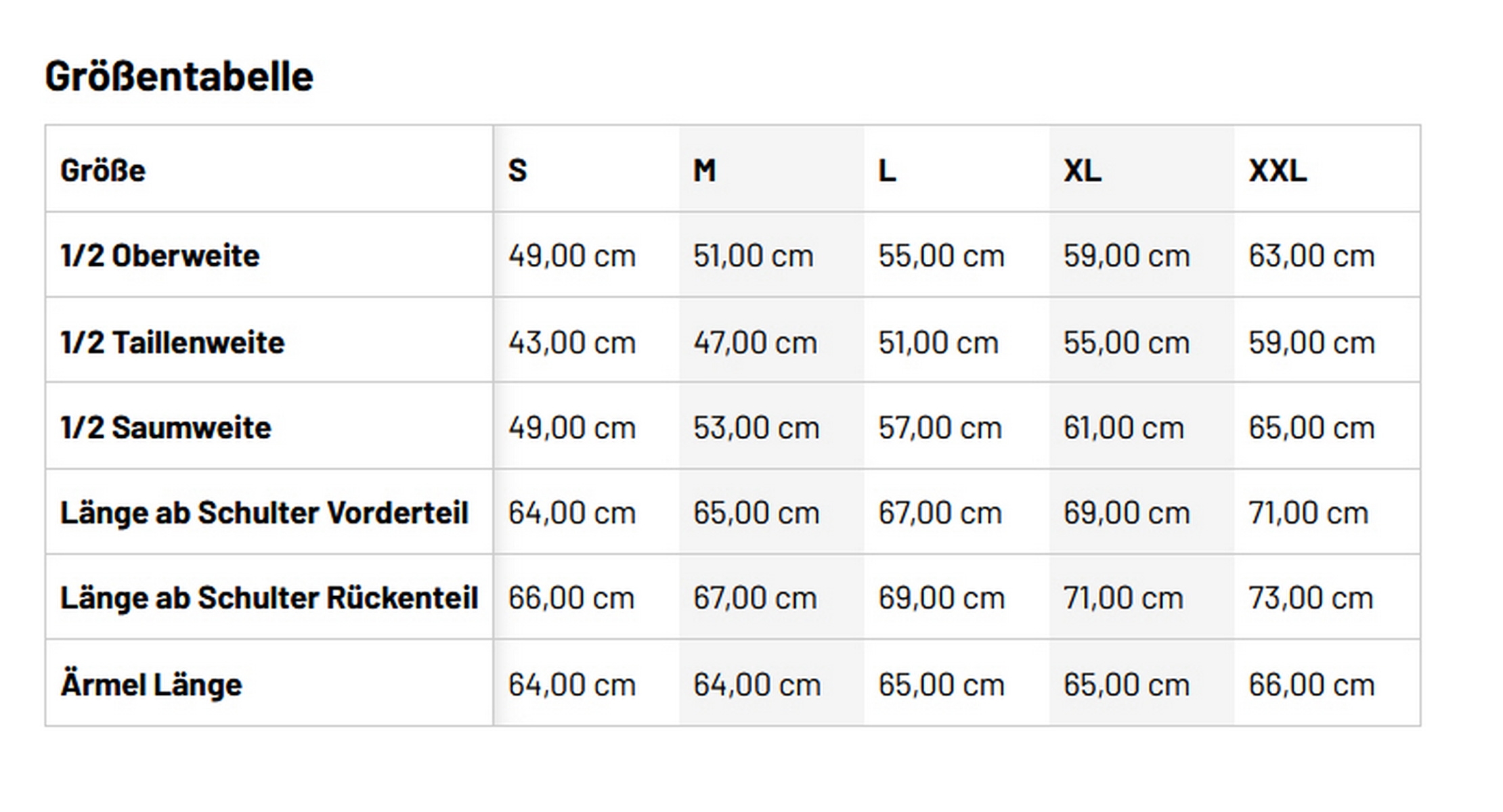Select Vorderteil length for size L
The height and width of the screenshot is (812, 1503).
940,513
